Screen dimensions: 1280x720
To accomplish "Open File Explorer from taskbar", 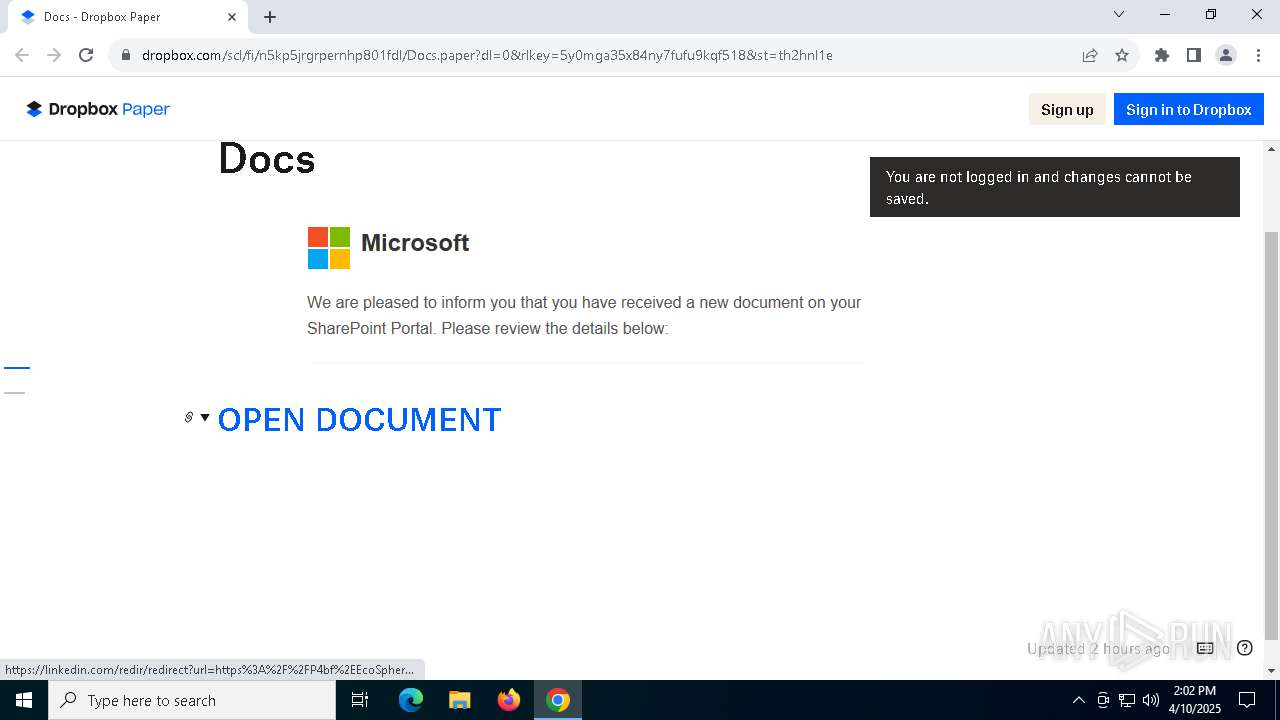I will click(460, 700).
